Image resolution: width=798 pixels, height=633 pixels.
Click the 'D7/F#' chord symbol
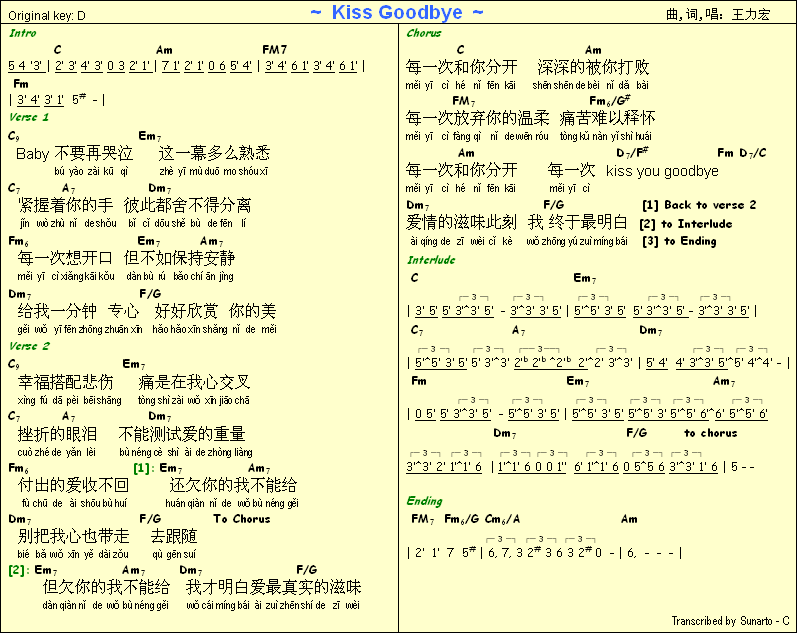tap(632, 152)
